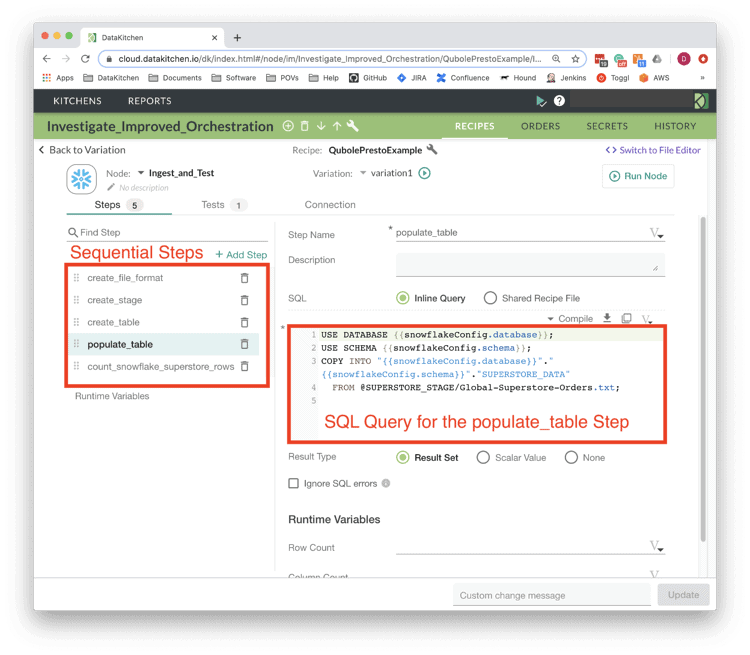Click the vertical scrollbar of the step form
This screenshot has height=655, width=750.
[701, 380]
